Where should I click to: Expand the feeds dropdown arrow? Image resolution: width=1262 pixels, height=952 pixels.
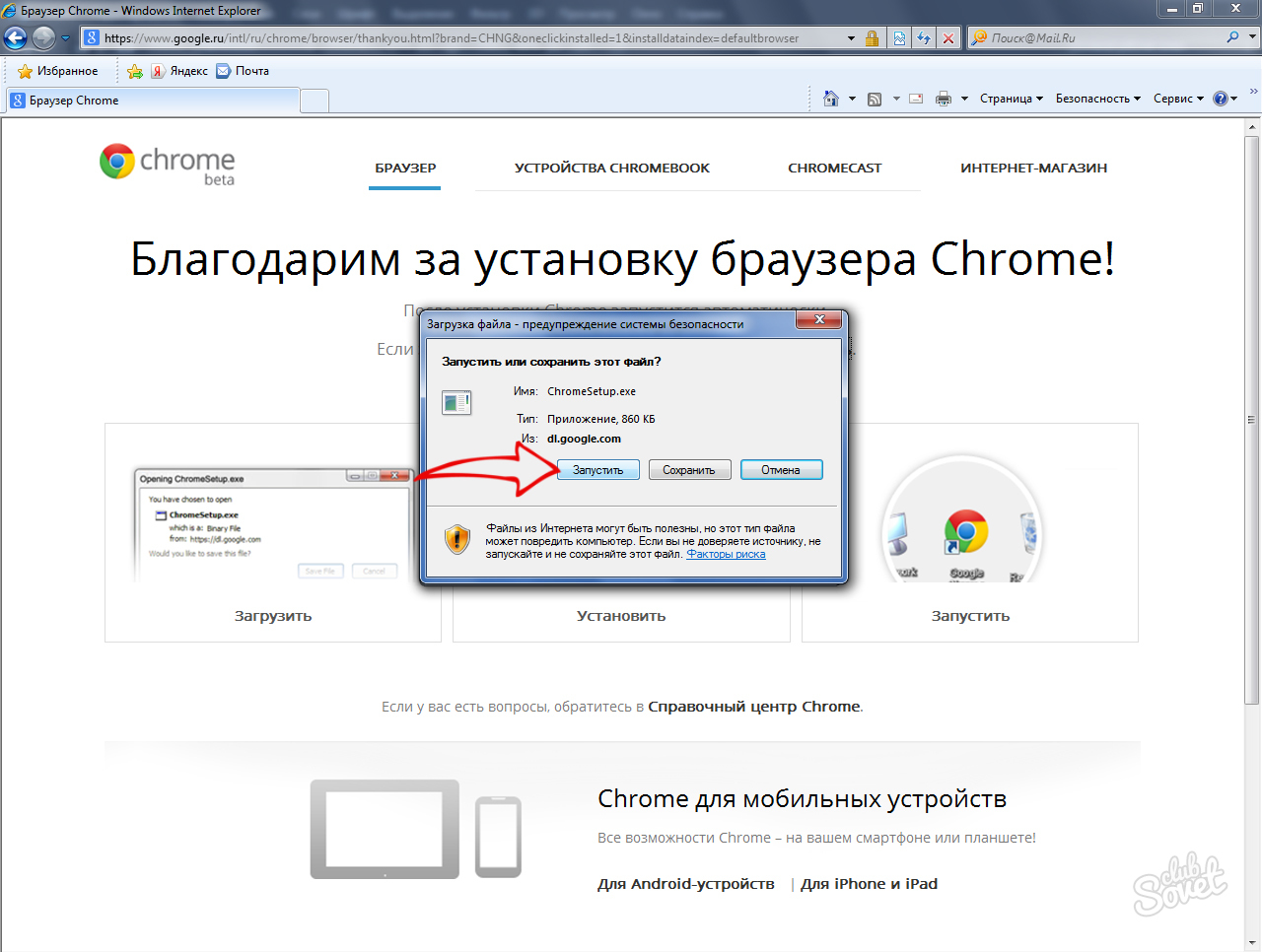pyautogui.click(x=896, y=99)
